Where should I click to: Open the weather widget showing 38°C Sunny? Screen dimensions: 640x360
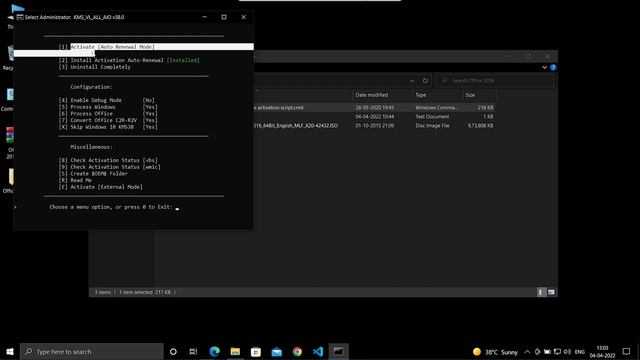[495, 351]
